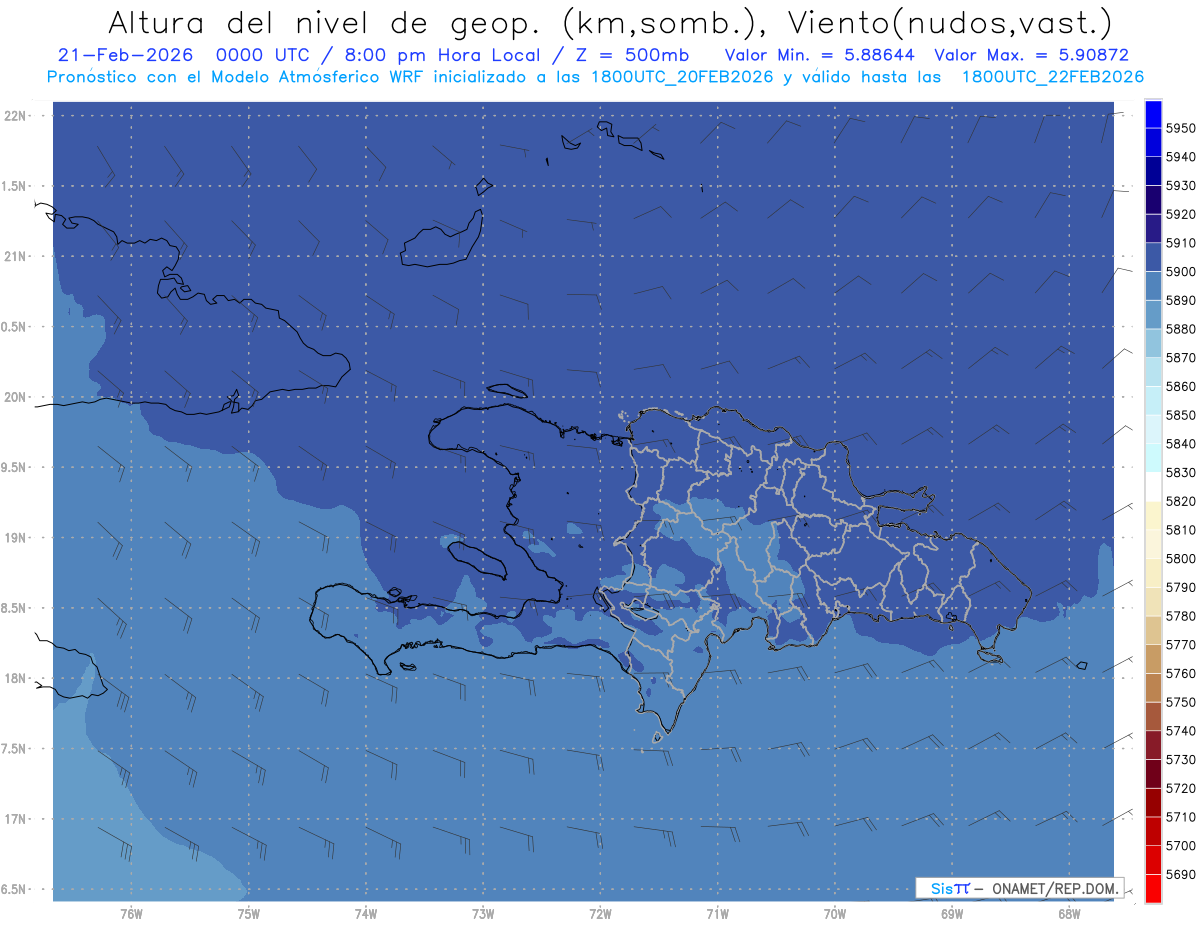Click the '5920' colorbar value
The height and width of the screenshot is (927, 1200).
click(x=1181, y=214)
